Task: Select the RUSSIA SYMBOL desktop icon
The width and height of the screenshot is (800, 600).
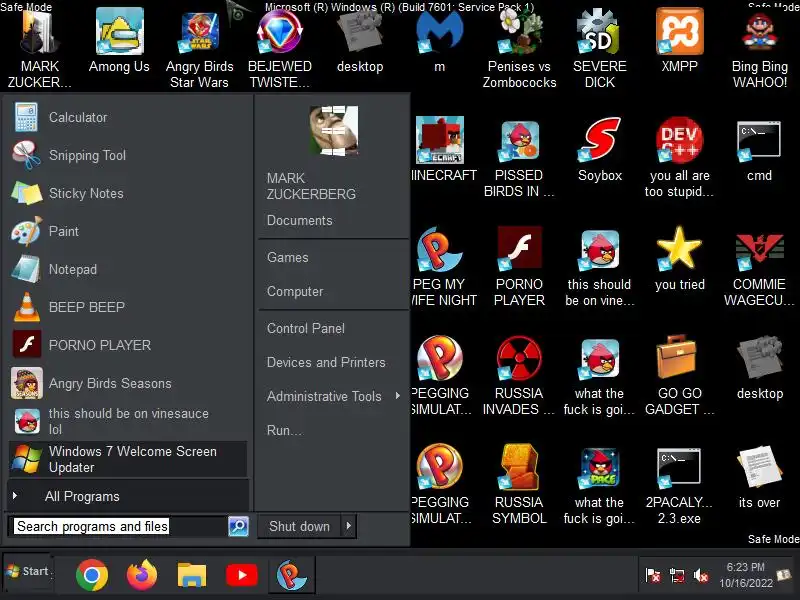Action: coord(519,484)
